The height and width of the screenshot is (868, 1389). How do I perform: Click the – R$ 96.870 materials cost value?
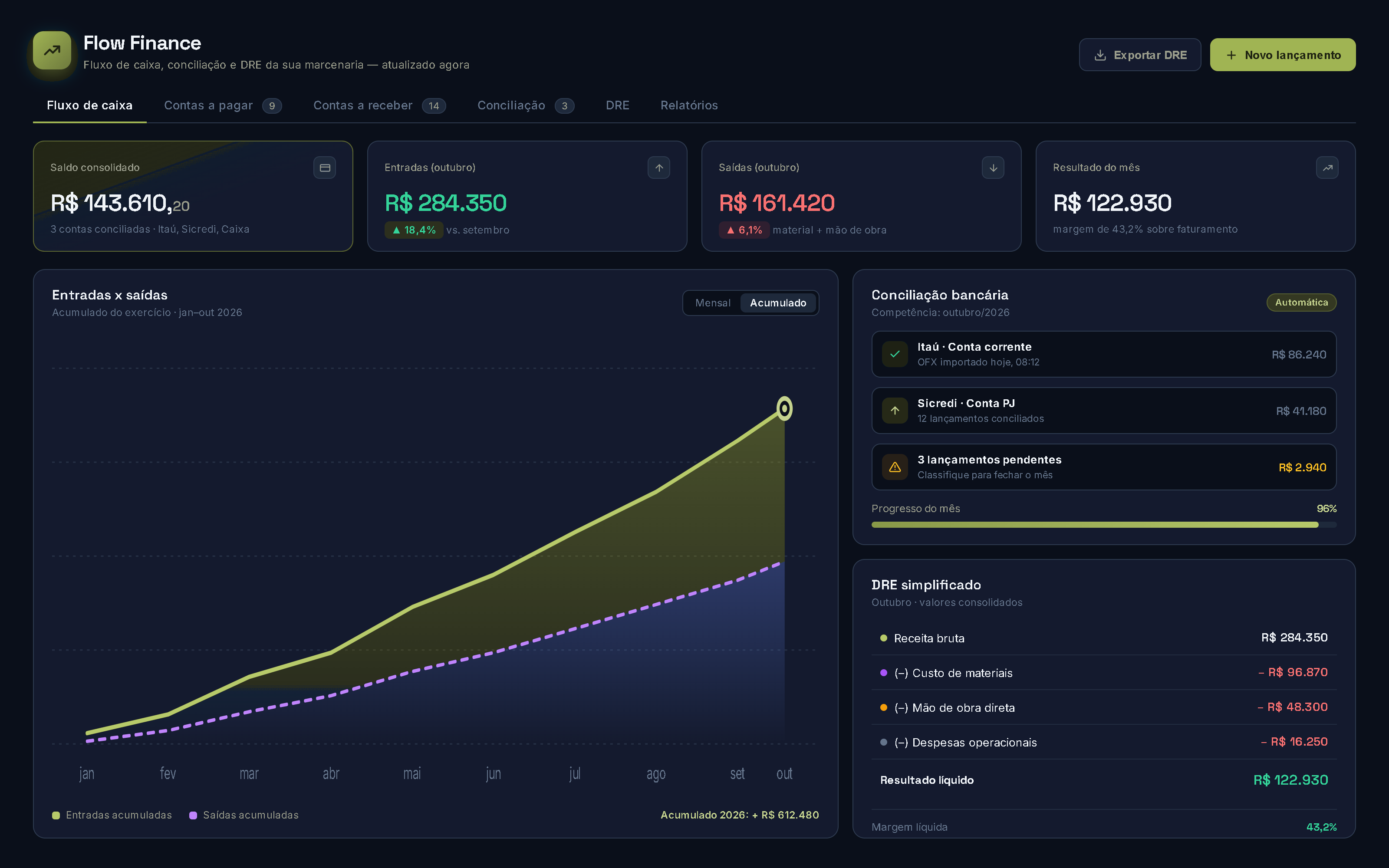click(1293, 672)
